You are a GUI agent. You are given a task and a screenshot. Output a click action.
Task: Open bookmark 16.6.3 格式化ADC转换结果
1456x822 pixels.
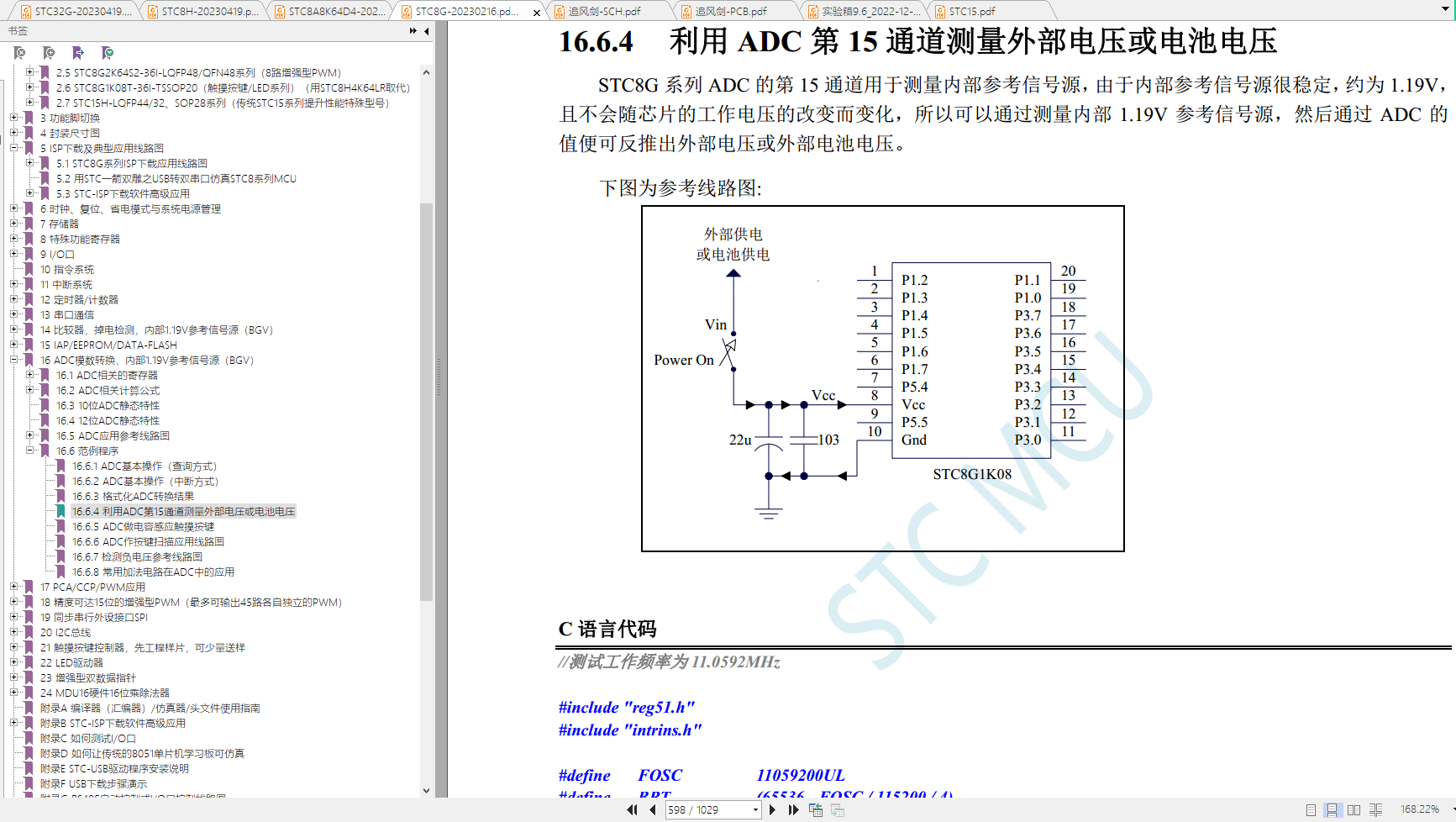133,496
